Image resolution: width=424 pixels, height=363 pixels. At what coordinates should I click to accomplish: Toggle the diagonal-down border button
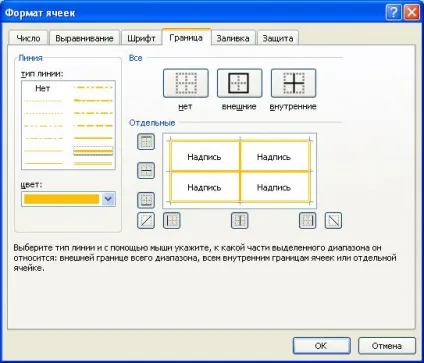pyautogui.click(x=333, y=220)
